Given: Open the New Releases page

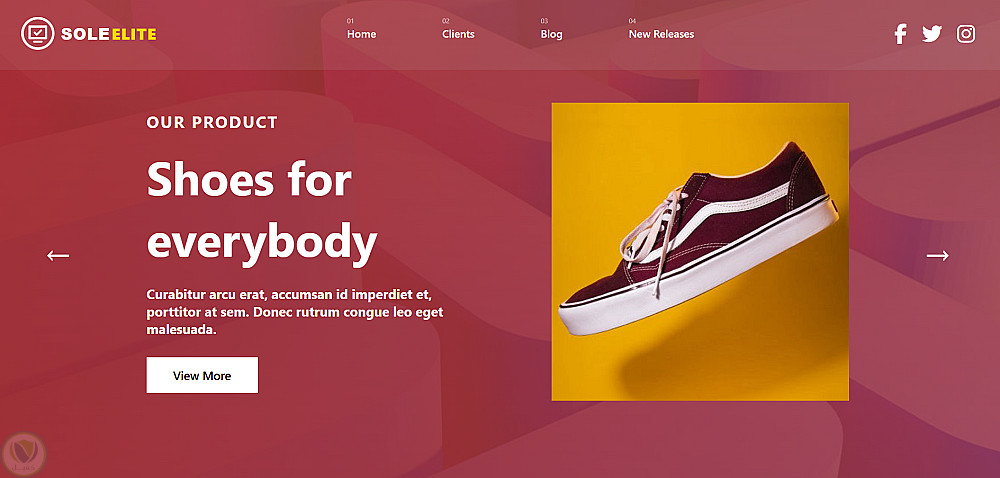Looking at the screenshot, I should click(661, 34).
